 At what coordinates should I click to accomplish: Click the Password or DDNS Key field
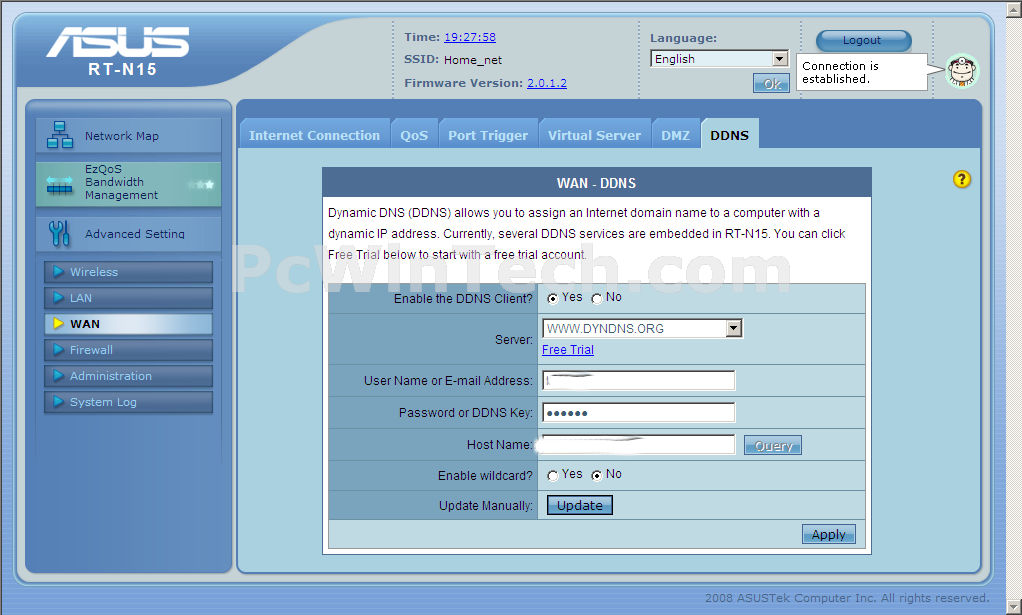point(639,412)
